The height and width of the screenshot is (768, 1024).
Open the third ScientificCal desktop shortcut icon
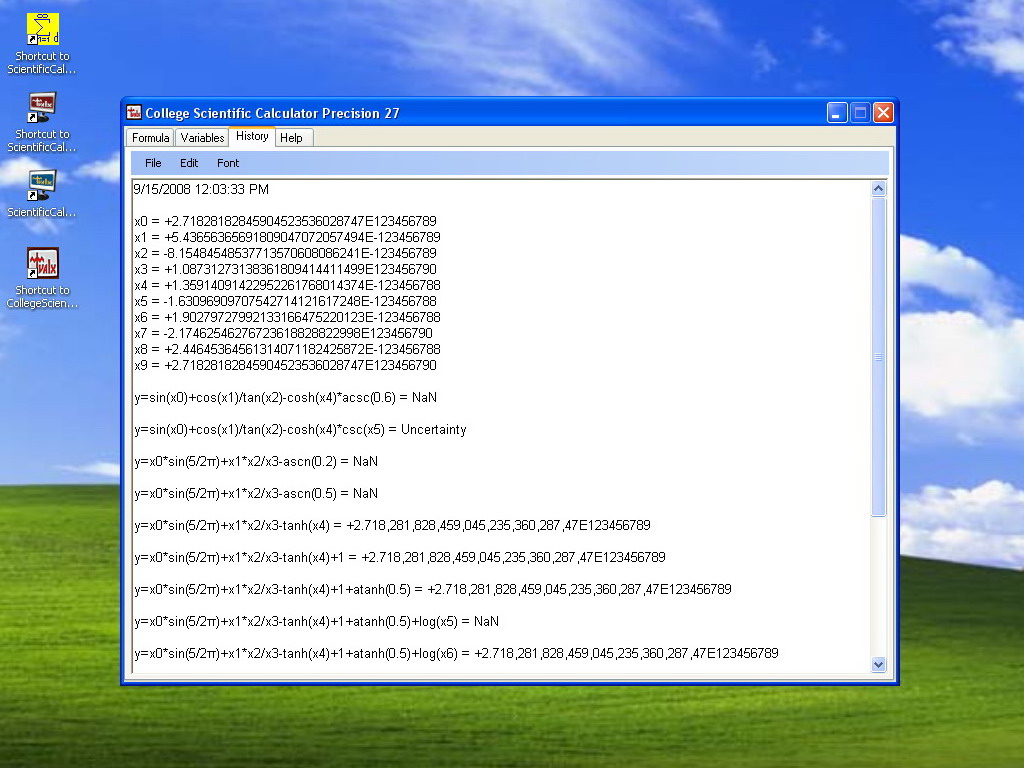tap(42, 185)
